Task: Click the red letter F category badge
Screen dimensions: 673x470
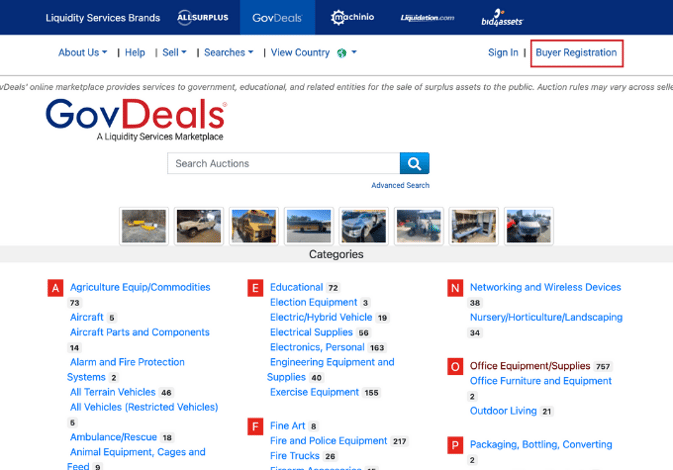Action: (x=255, y=427)
